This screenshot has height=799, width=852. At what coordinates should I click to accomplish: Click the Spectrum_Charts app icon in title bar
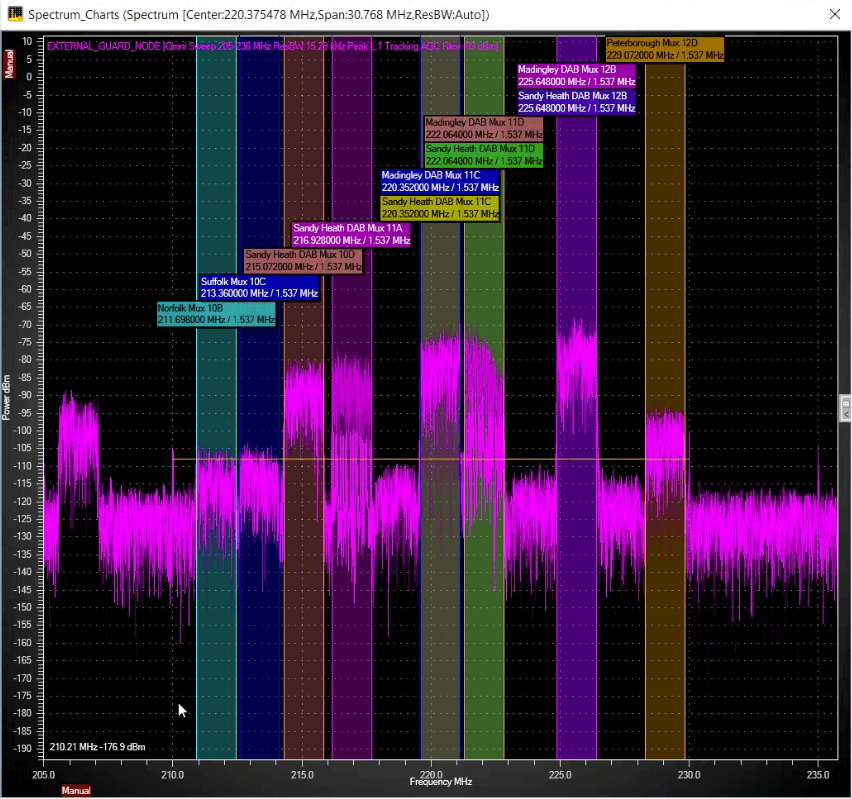pyautogui.click(x=15, y=14)
